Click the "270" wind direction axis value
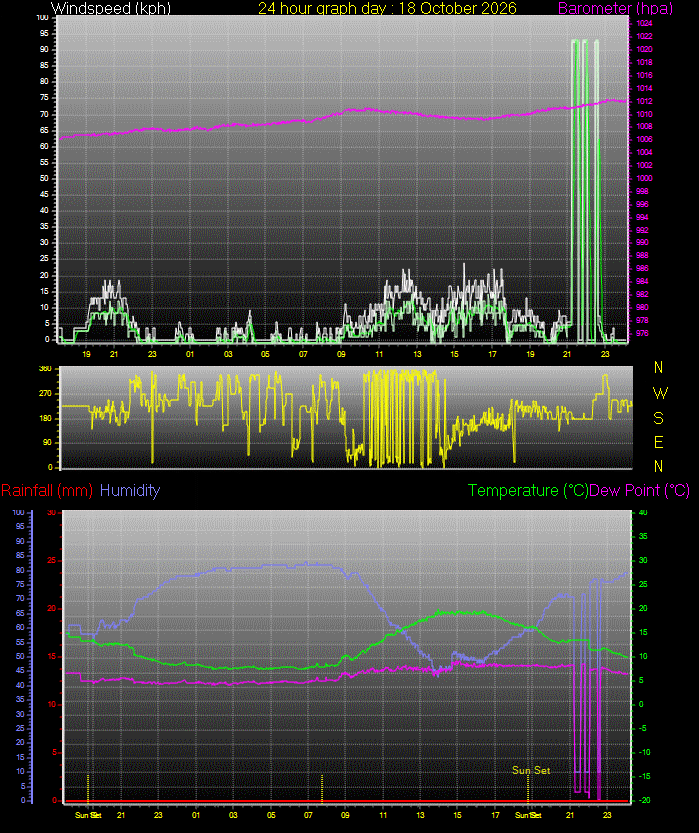The width and height of the screenshot is (699, 833). (46, 394)
